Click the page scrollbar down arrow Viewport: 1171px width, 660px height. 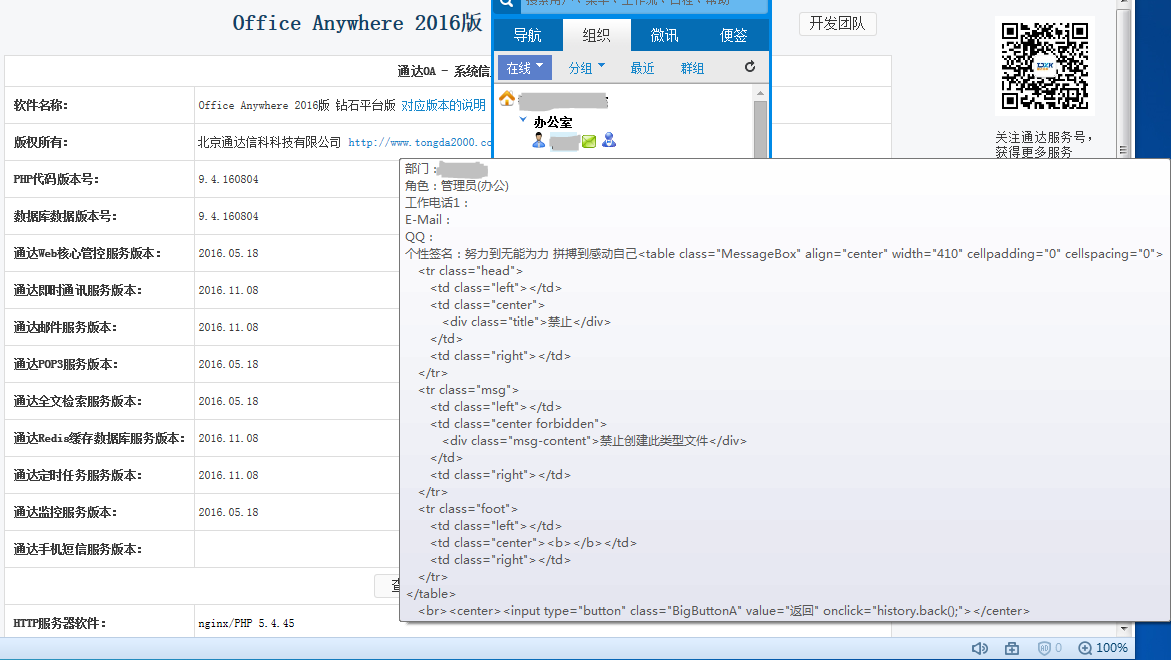tap(1124, 629)
